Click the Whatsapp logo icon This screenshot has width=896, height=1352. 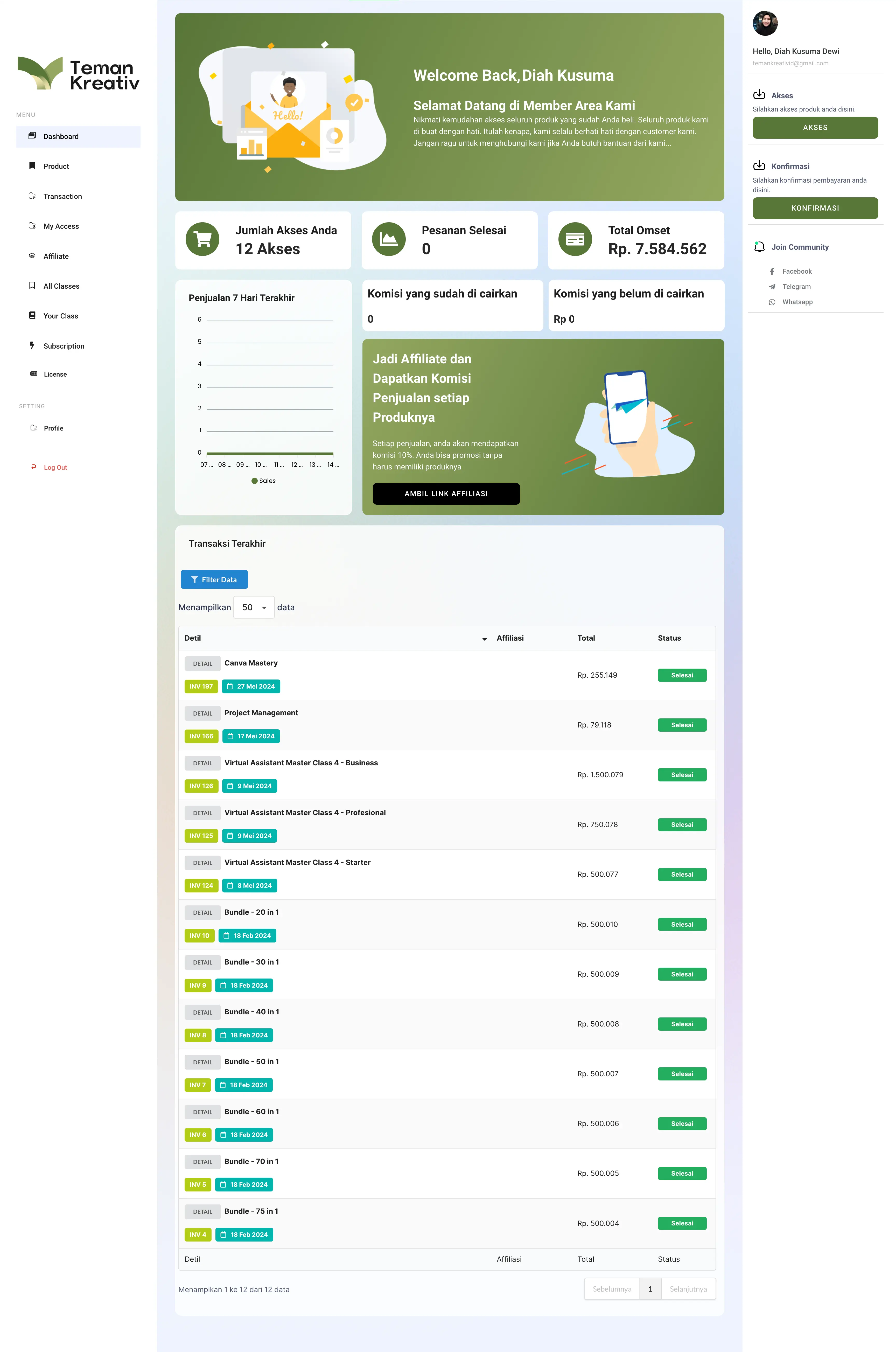pos(772,302)
